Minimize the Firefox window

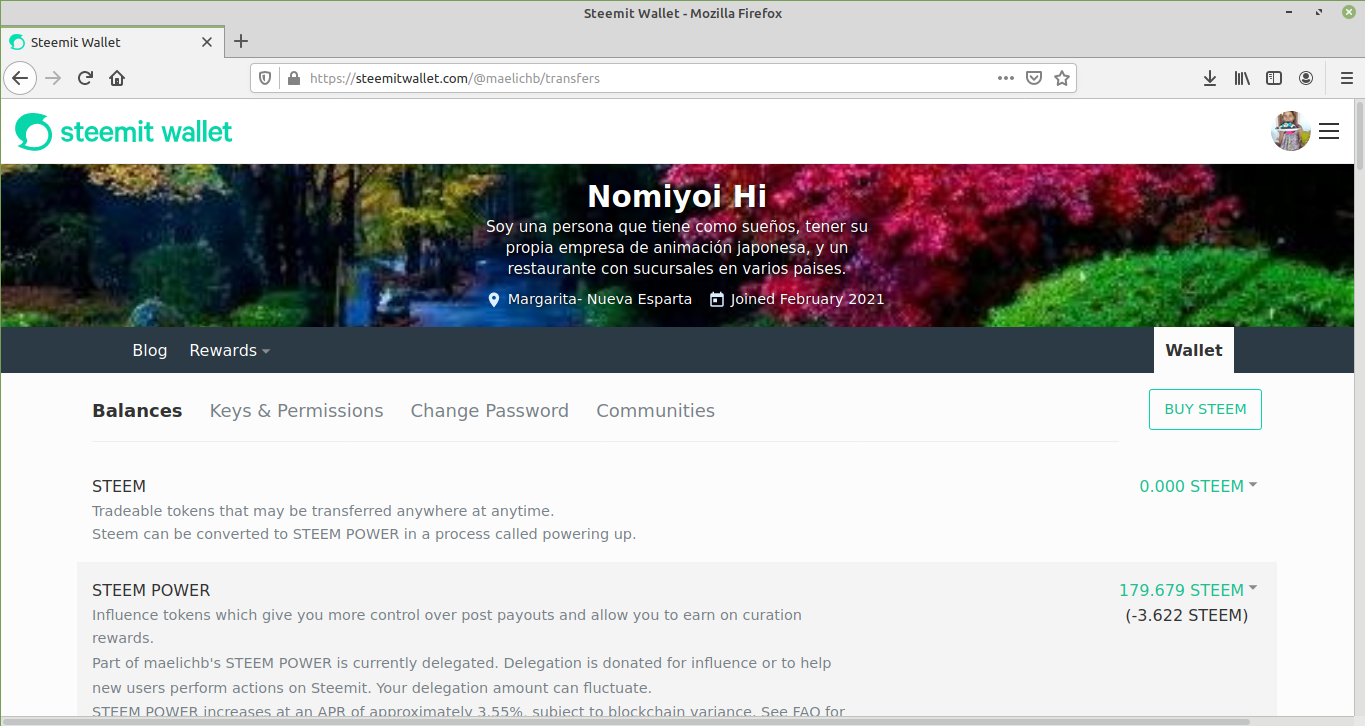[1291, 13]
